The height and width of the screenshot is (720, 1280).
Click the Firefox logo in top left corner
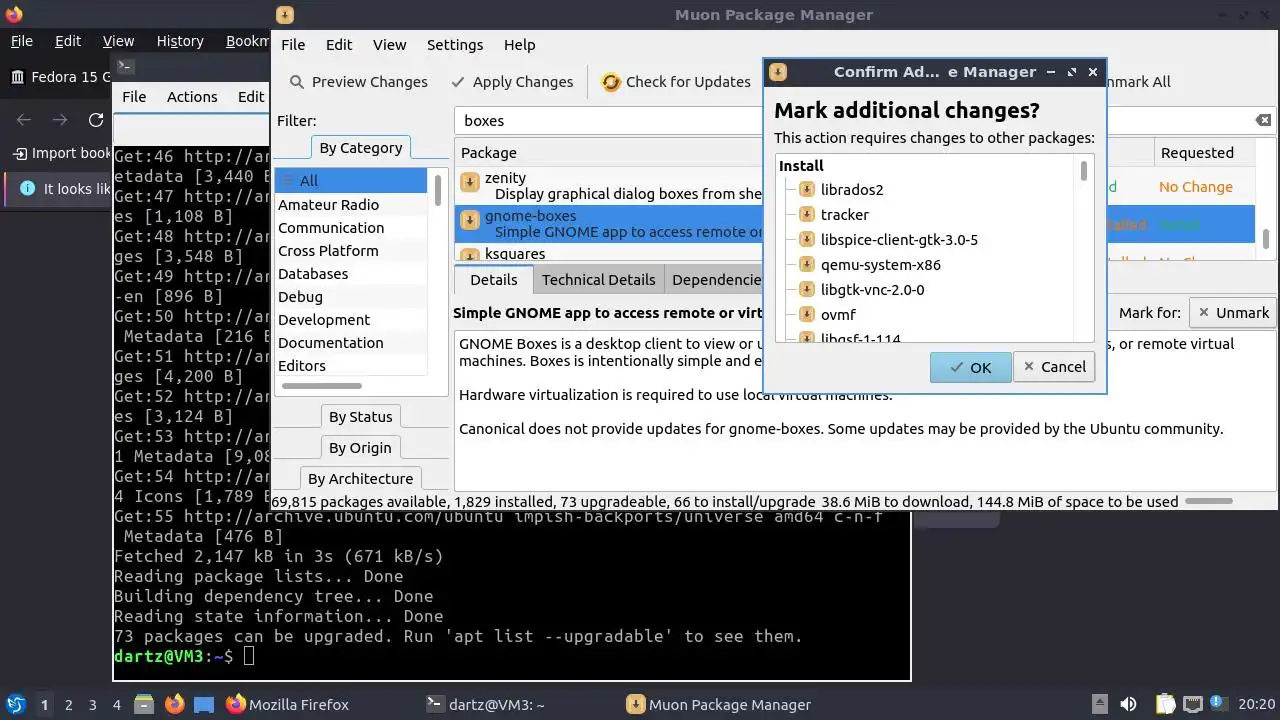coord(14,14)
